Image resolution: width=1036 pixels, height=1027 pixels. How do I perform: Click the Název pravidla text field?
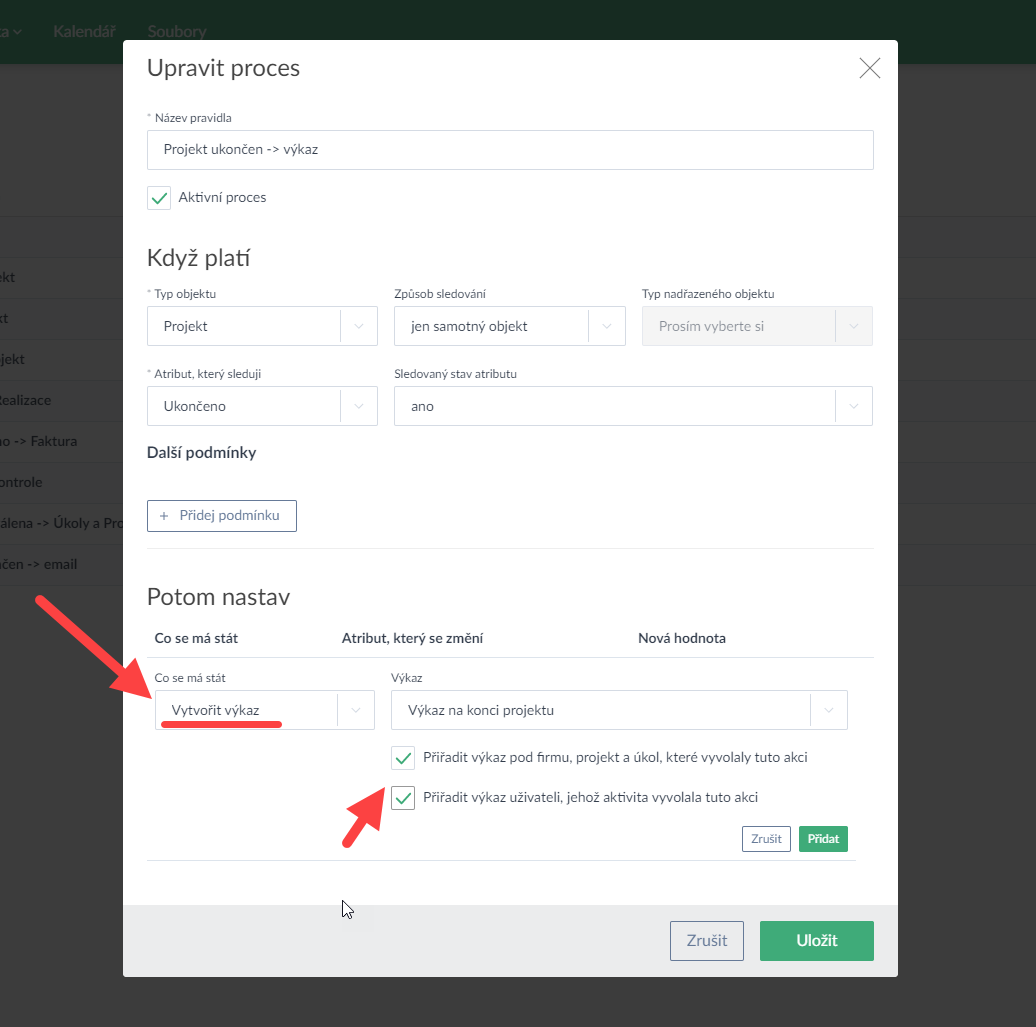[x=510, y=150]
